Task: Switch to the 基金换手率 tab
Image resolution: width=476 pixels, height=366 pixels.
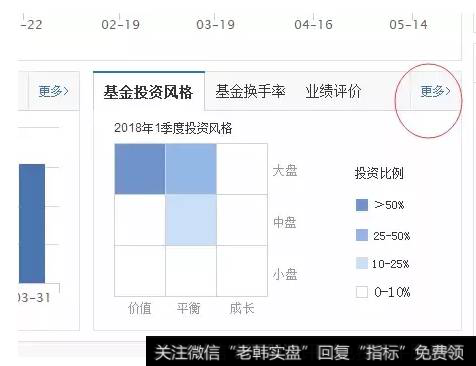Action: tap(250, 91)
